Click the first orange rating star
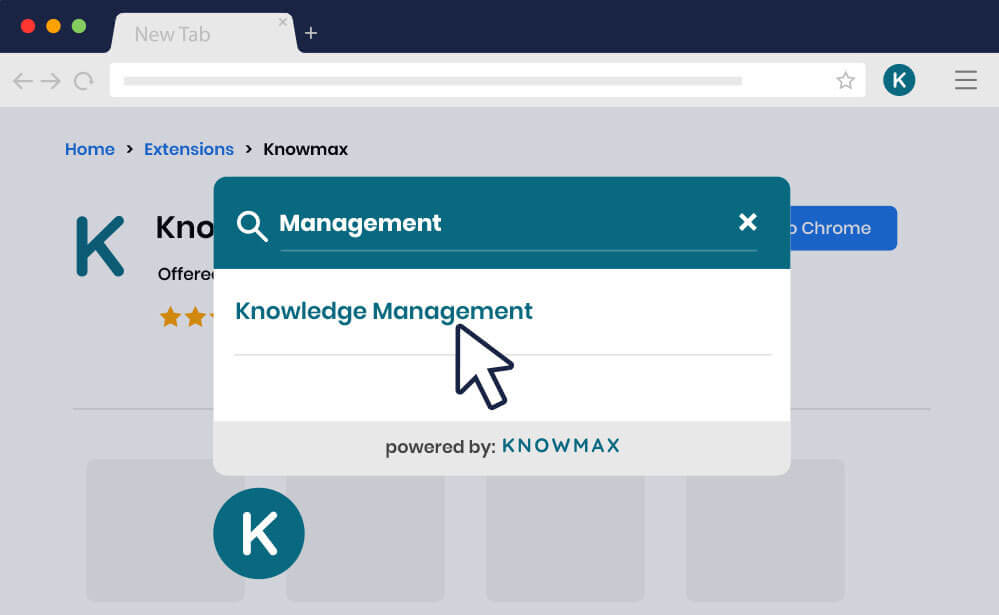 click(170, 317)
